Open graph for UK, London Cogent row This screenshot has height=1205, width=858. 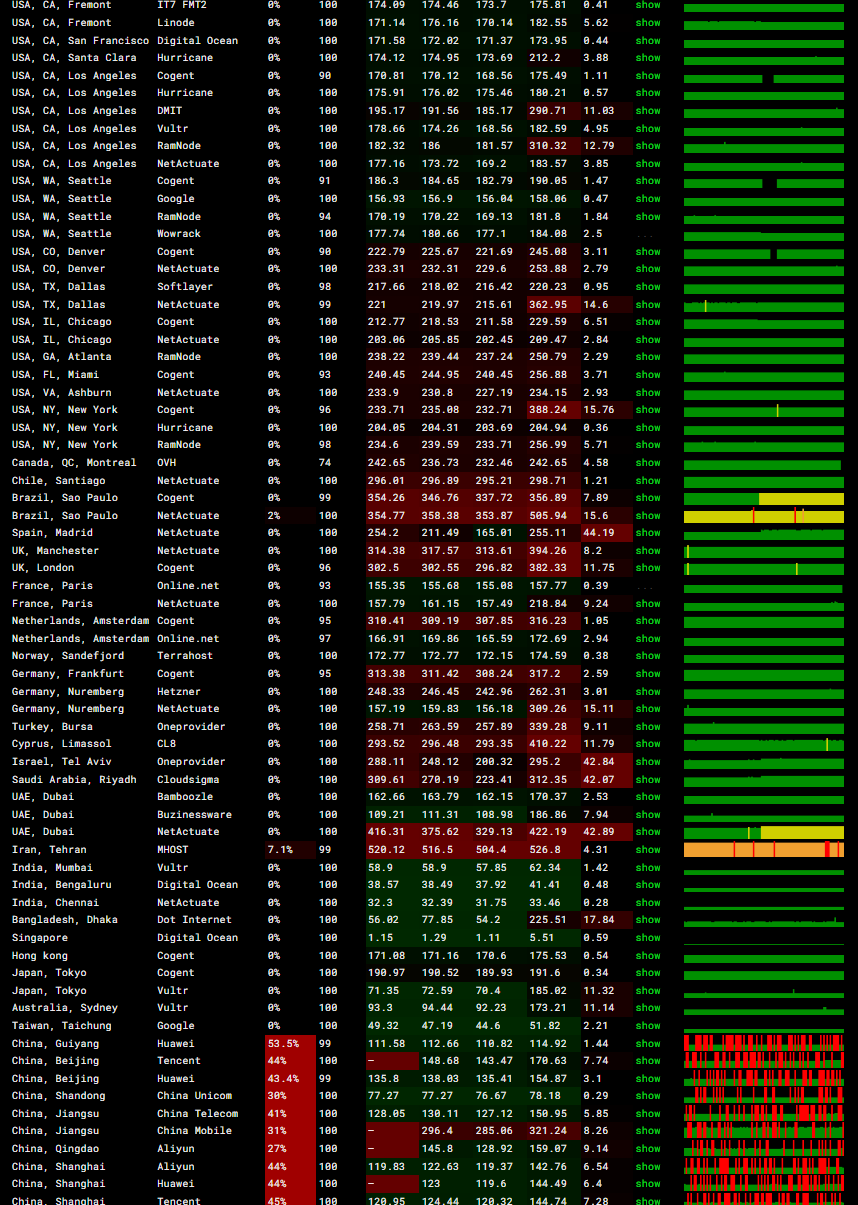point(764,568)
